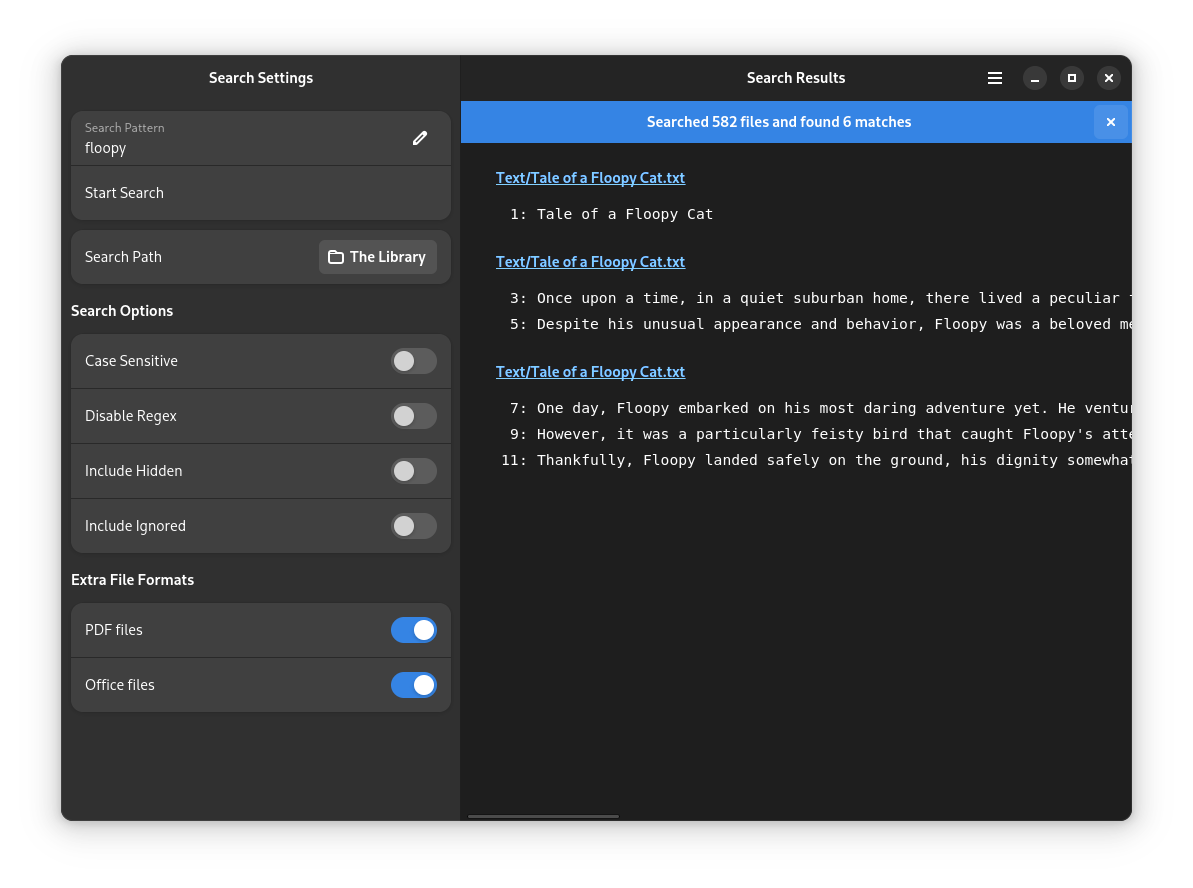The height and width of the screenshot is (888, 1193).
Task: Disable Office files searching
Action: coord(413,685)
